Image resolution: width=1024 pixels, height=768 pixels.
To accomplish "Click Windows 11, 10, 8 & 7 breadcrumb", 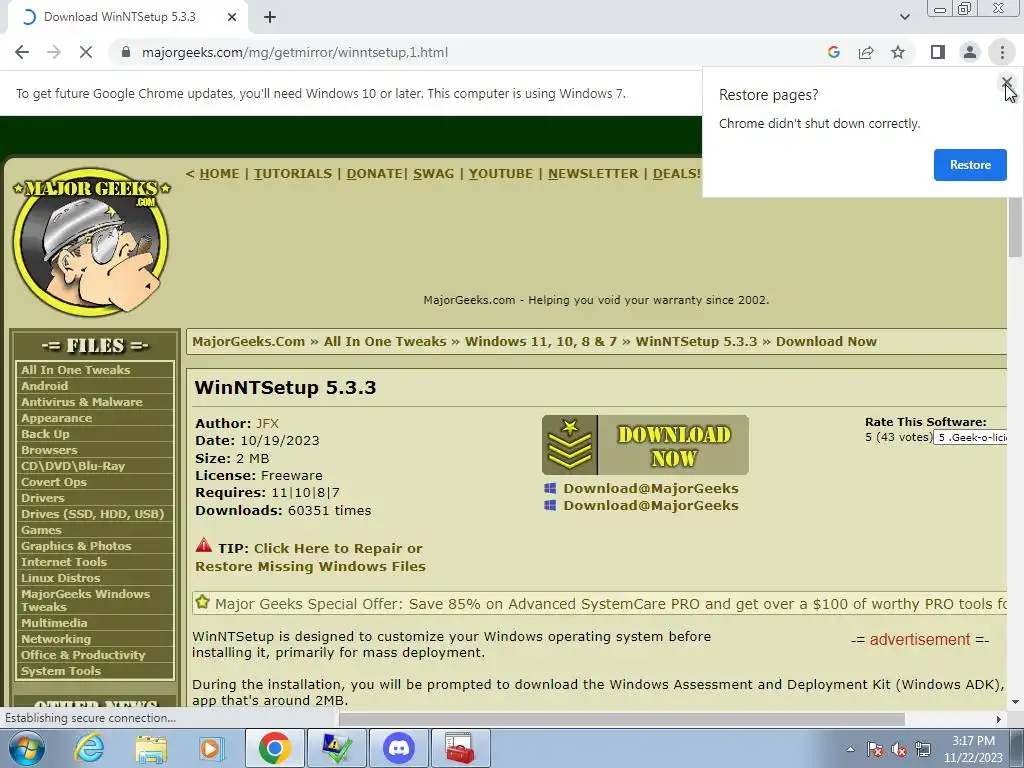I will [x=541, y=342].
